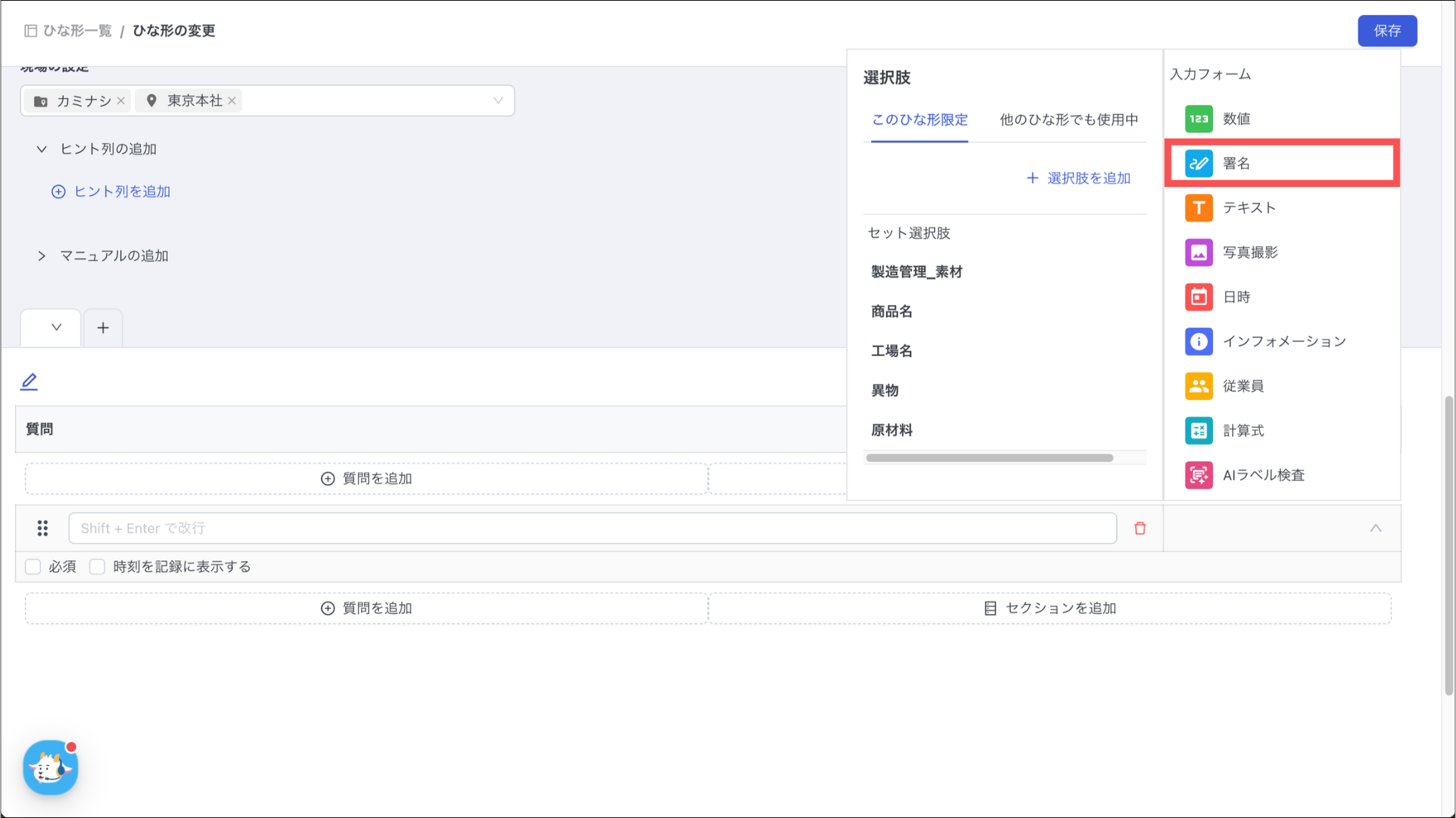
Task: Toggle 時刻を記録に表示する checkbox
Action: point(97,566)
